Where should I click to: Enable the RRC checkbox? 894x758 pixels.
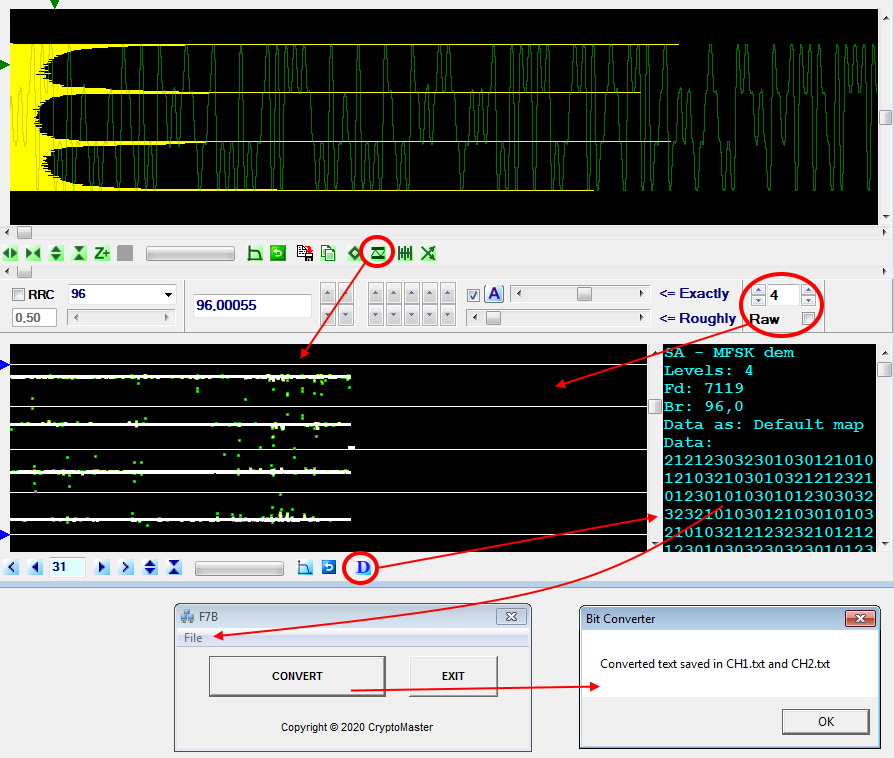click(17, 293)
